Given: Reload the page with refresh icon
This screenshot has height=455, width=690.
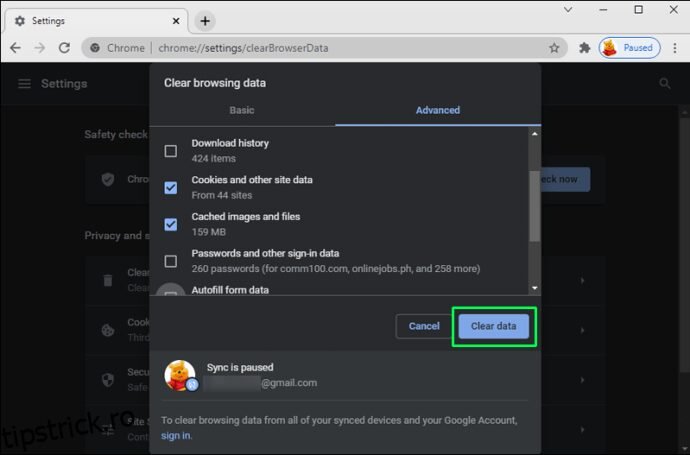Looking at the screenshot, I should coord(64,47).
